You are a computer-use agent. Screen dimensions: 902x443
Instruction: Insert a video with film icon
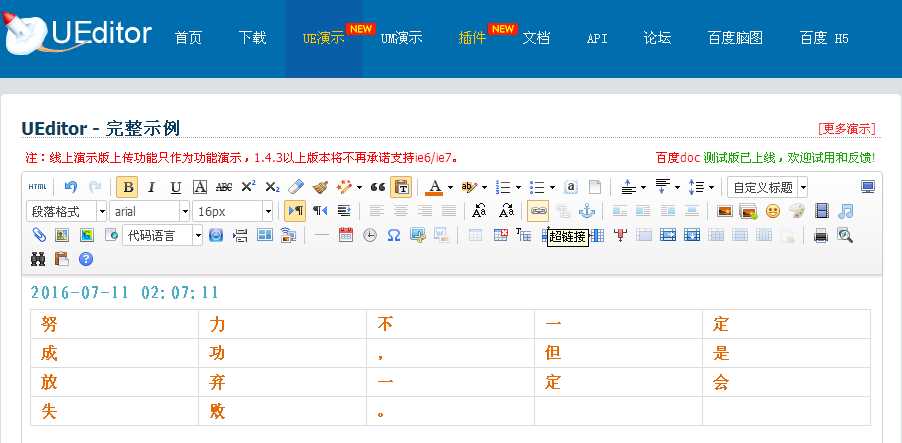tap(822, 211)
